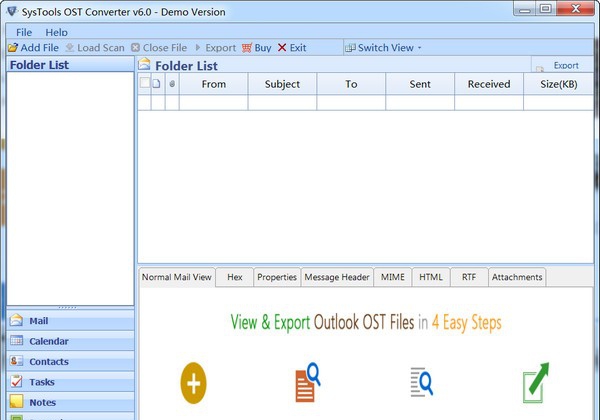Image resolution: width=600 pixels, height=420 pixels.
Task: Switch to the HTML tab
Action: [x=431, y=277]
